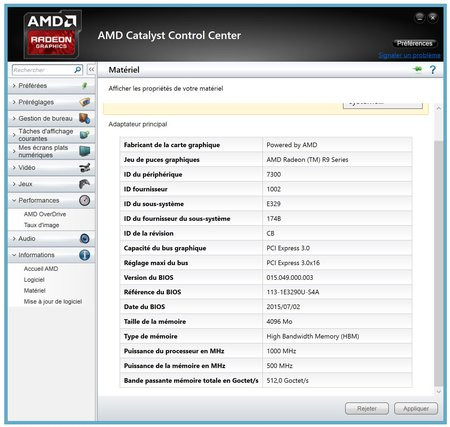Screen dimensions: 450x427
Task: Click in the Rechercher search field
Action: pyautogui.click(x=43, y=70)
